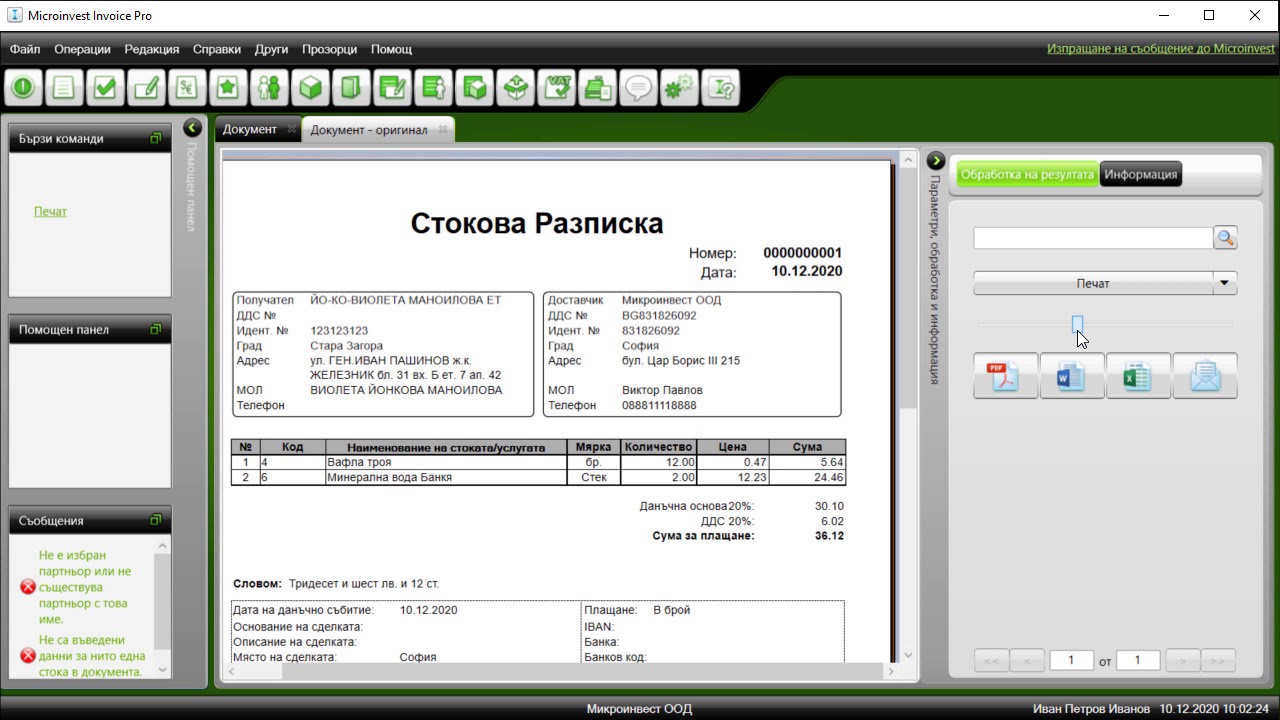Open the Помощ menu

pos(391,49)
